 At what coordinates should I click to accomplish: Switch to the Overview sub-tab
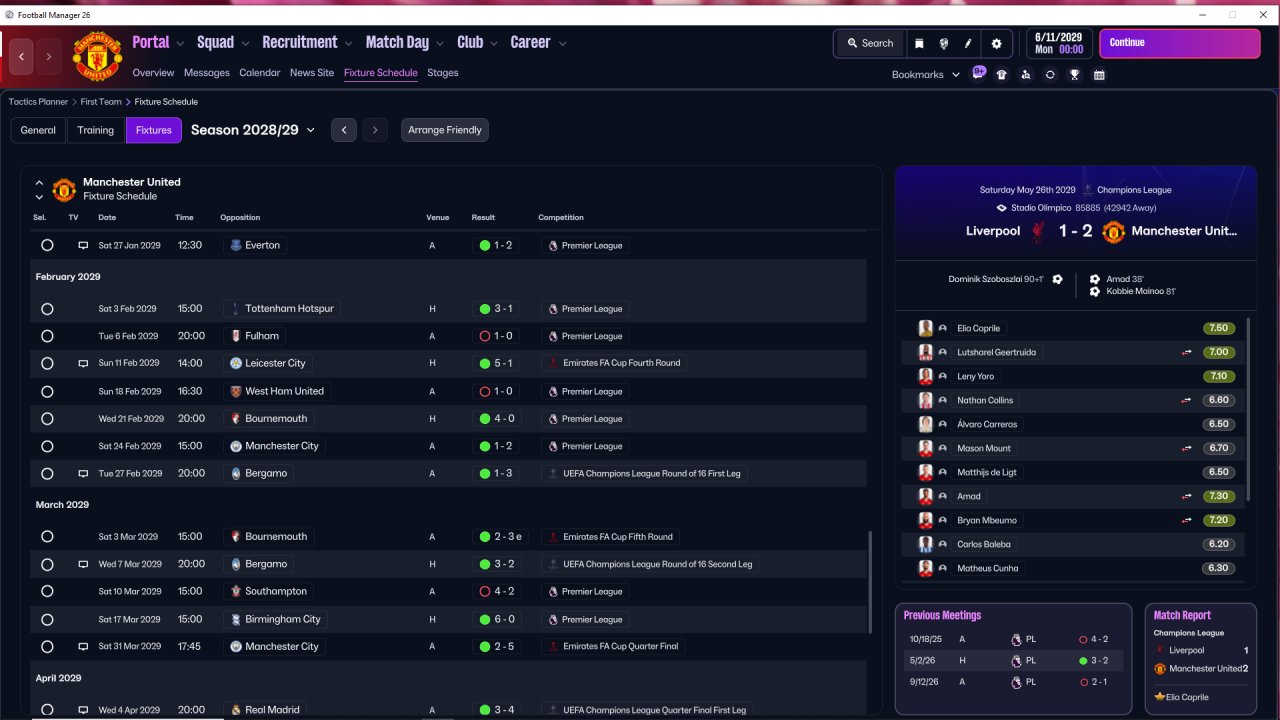tap(153, 73)
